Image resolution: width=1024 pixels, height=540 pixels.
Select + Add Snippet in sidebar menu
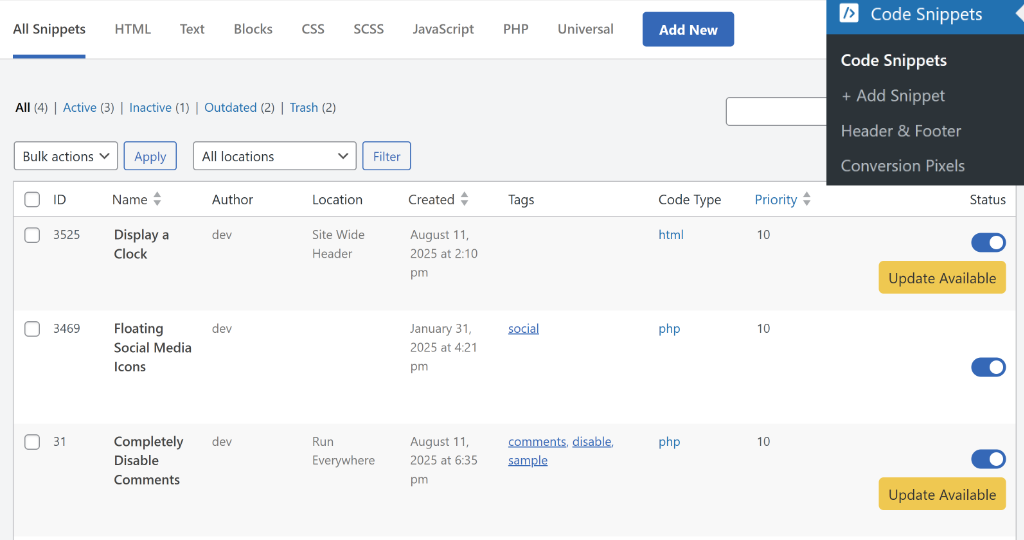pos(893,96)
